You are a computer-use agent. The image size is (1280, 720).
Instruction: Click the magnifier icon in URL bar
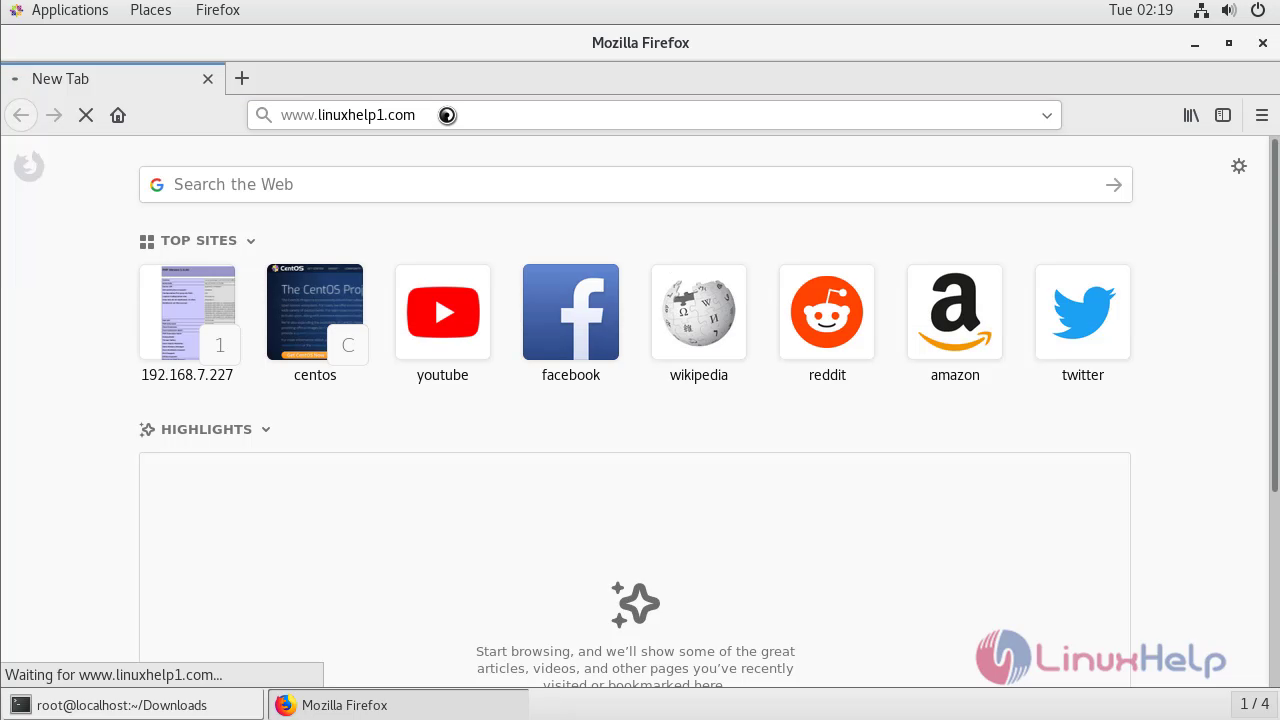point(263,115)
